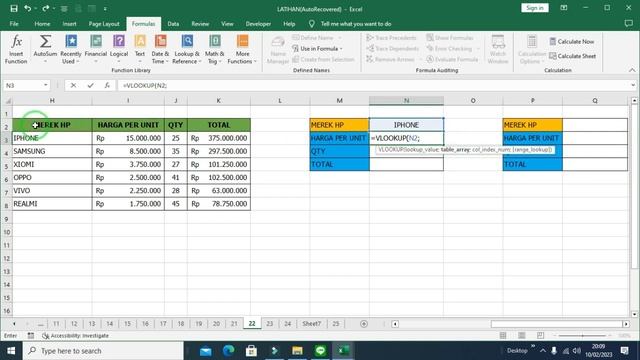Click the horizontal scrollbar right arrow

click(626, 324)
